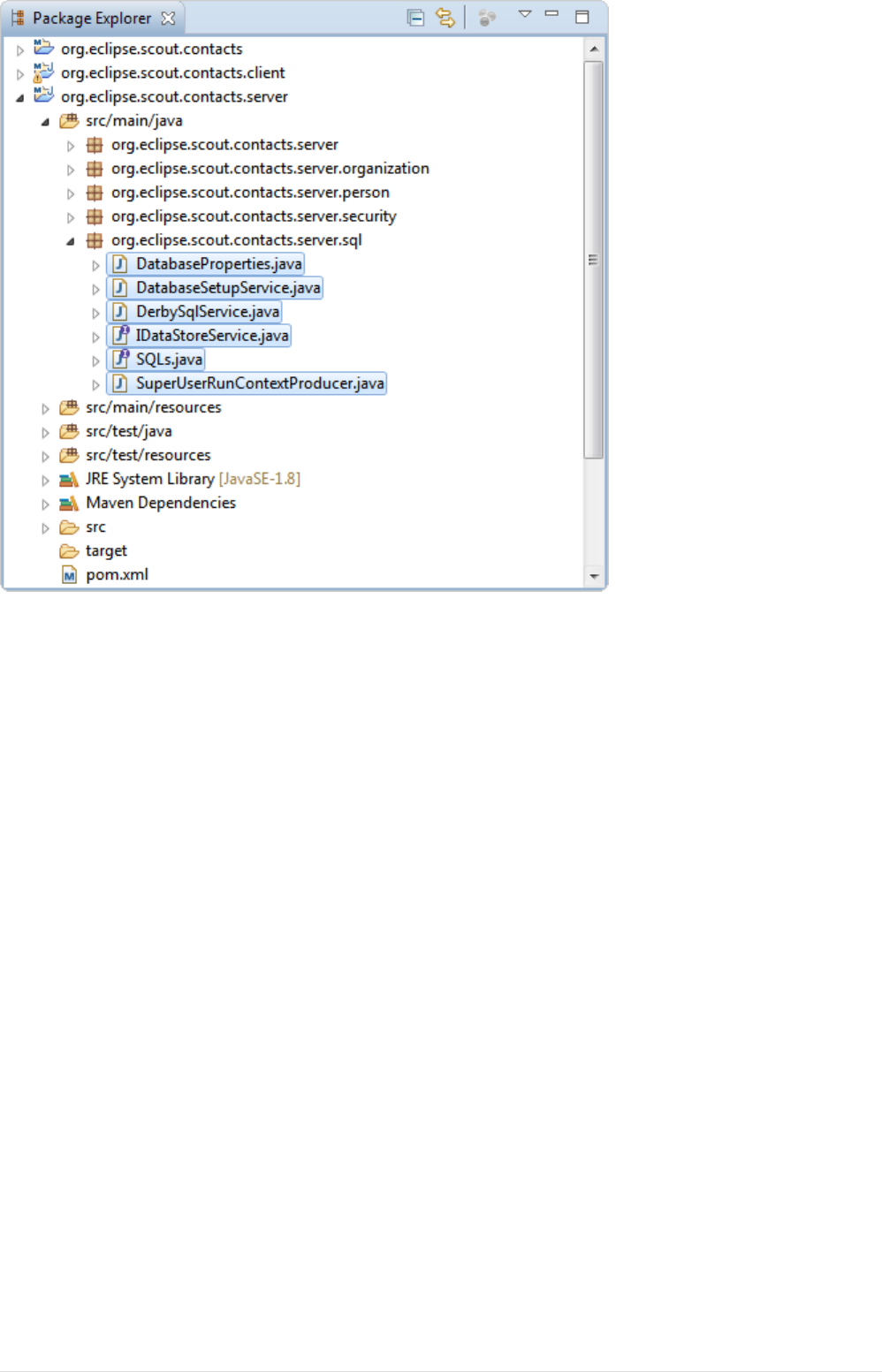
Task: Expand SQLs.java node
Action: pos(95,360)
